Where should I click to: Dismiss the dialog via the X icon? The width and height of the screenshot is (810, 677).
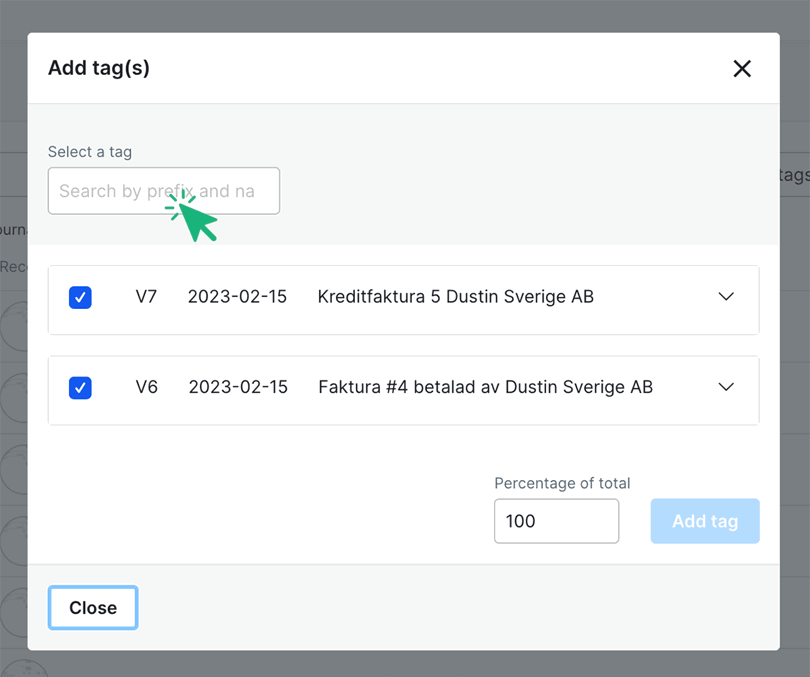pos(742,68)
